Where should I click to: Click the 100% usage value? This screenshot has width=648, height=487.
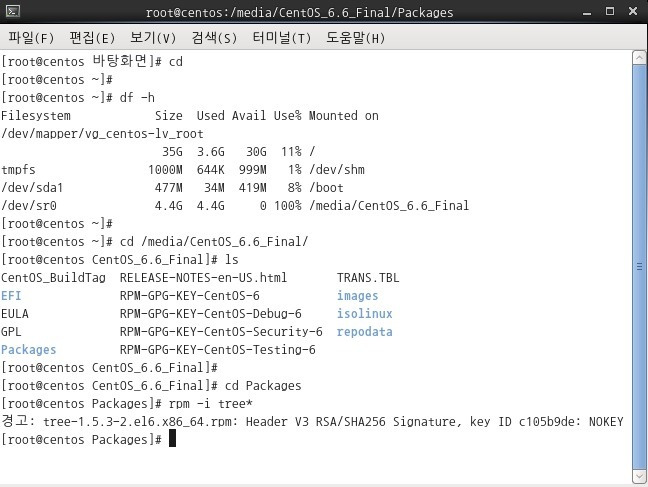coord(288,206)
